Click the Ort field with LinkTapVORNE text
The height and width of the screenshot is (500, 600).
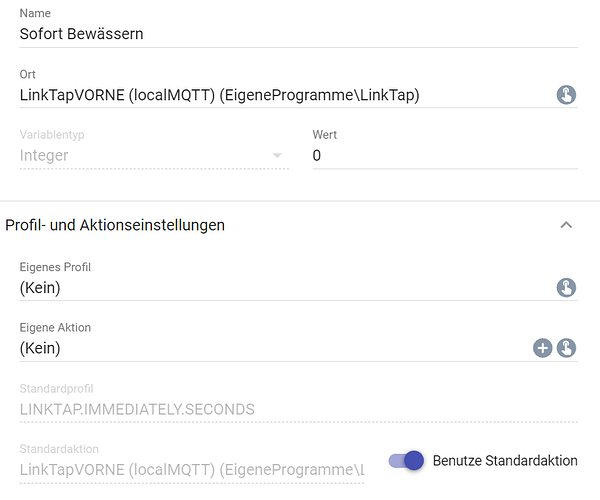[x=287, y=95]
